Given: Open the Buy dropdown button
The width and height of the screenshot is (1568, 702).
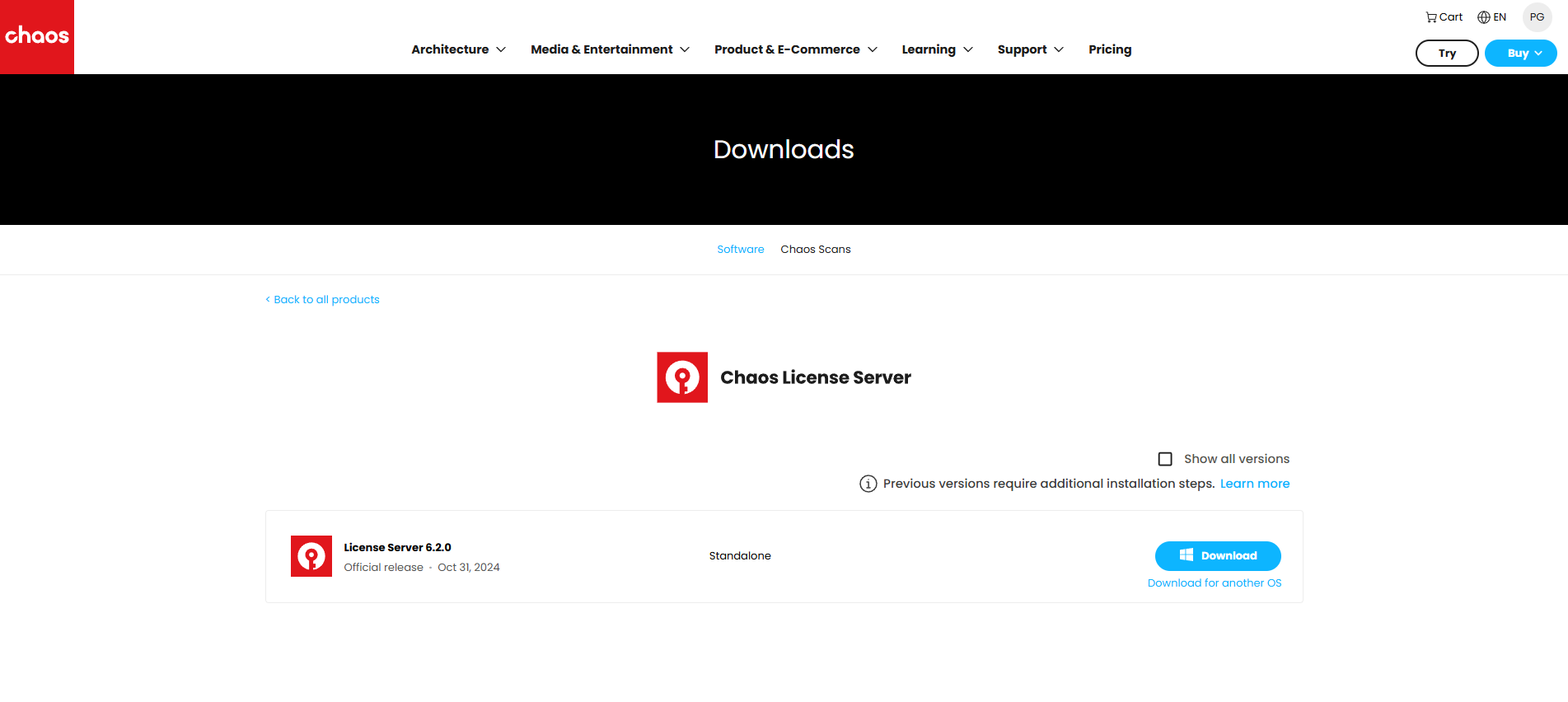Looking at the screenshot, I should 1521,54.
